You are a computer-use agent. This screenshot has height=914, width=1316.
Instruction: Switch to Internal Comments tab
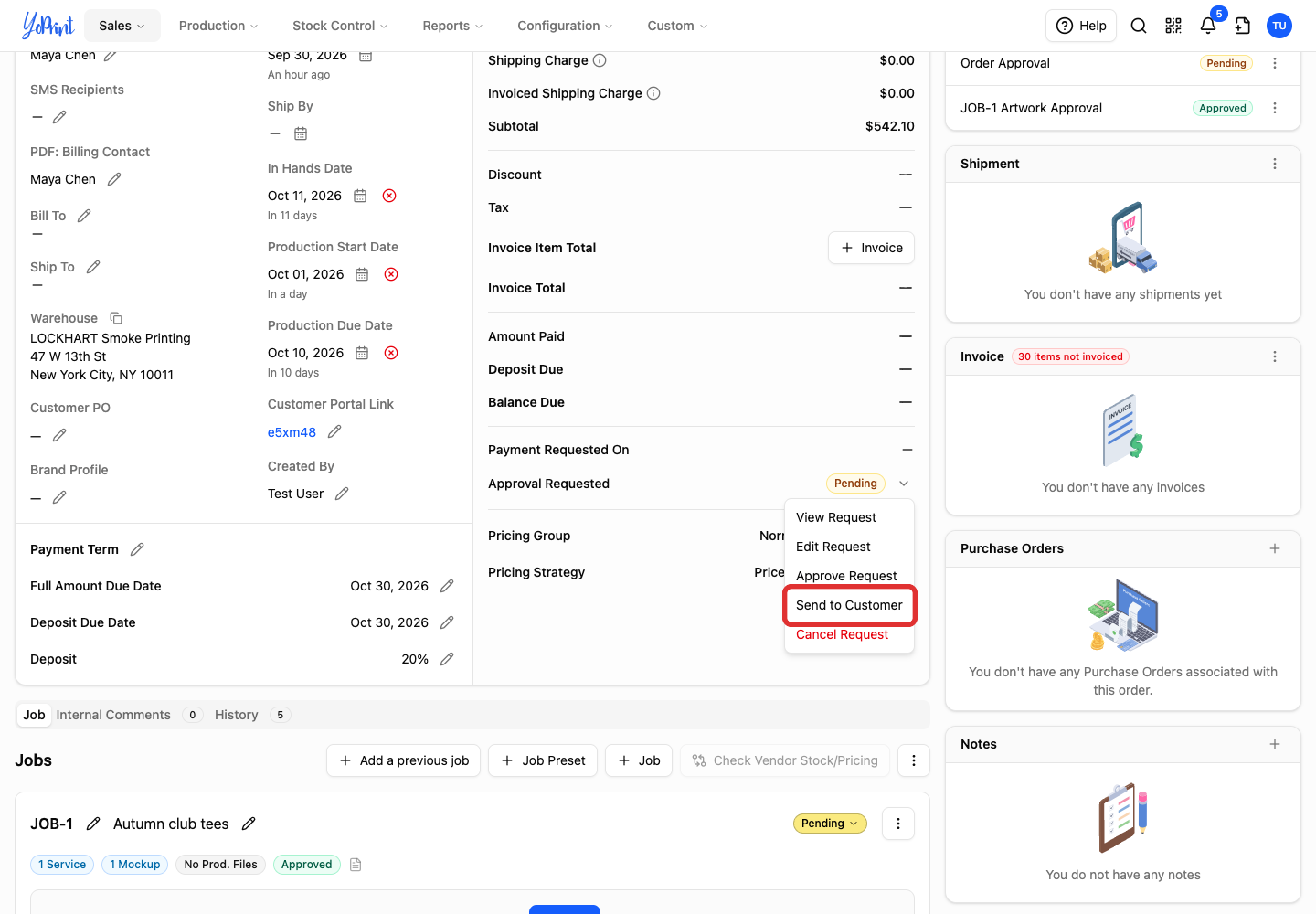113,715
